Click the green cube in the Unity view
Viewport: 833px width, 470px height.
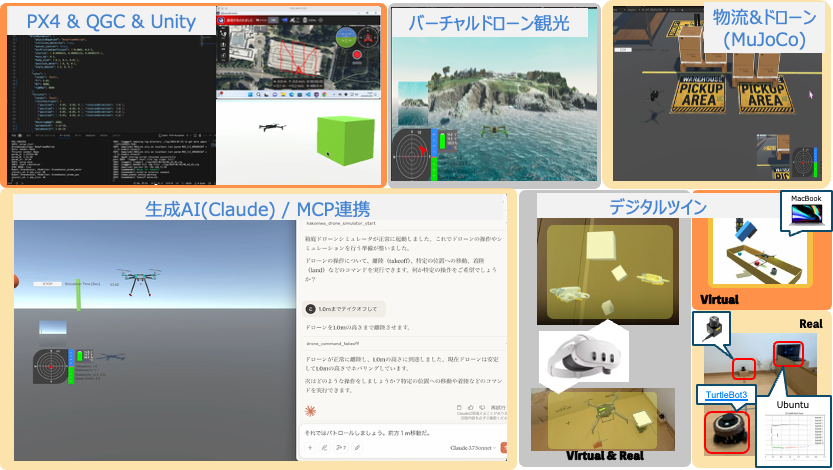point(346,141)
